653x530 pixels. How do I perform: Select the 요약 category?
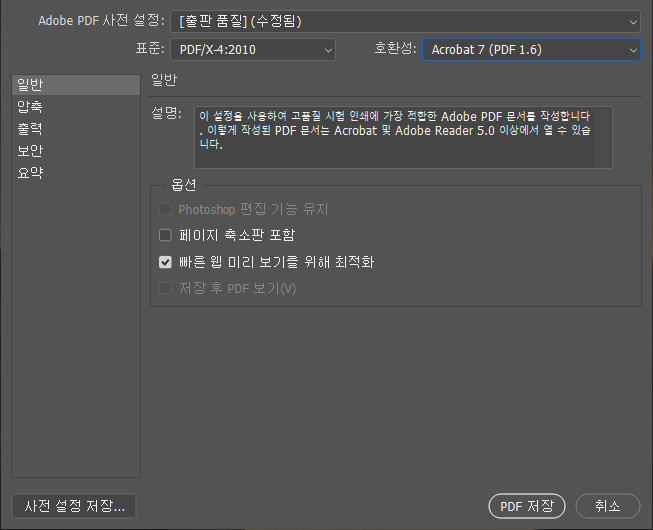click(x=76, y=173)
